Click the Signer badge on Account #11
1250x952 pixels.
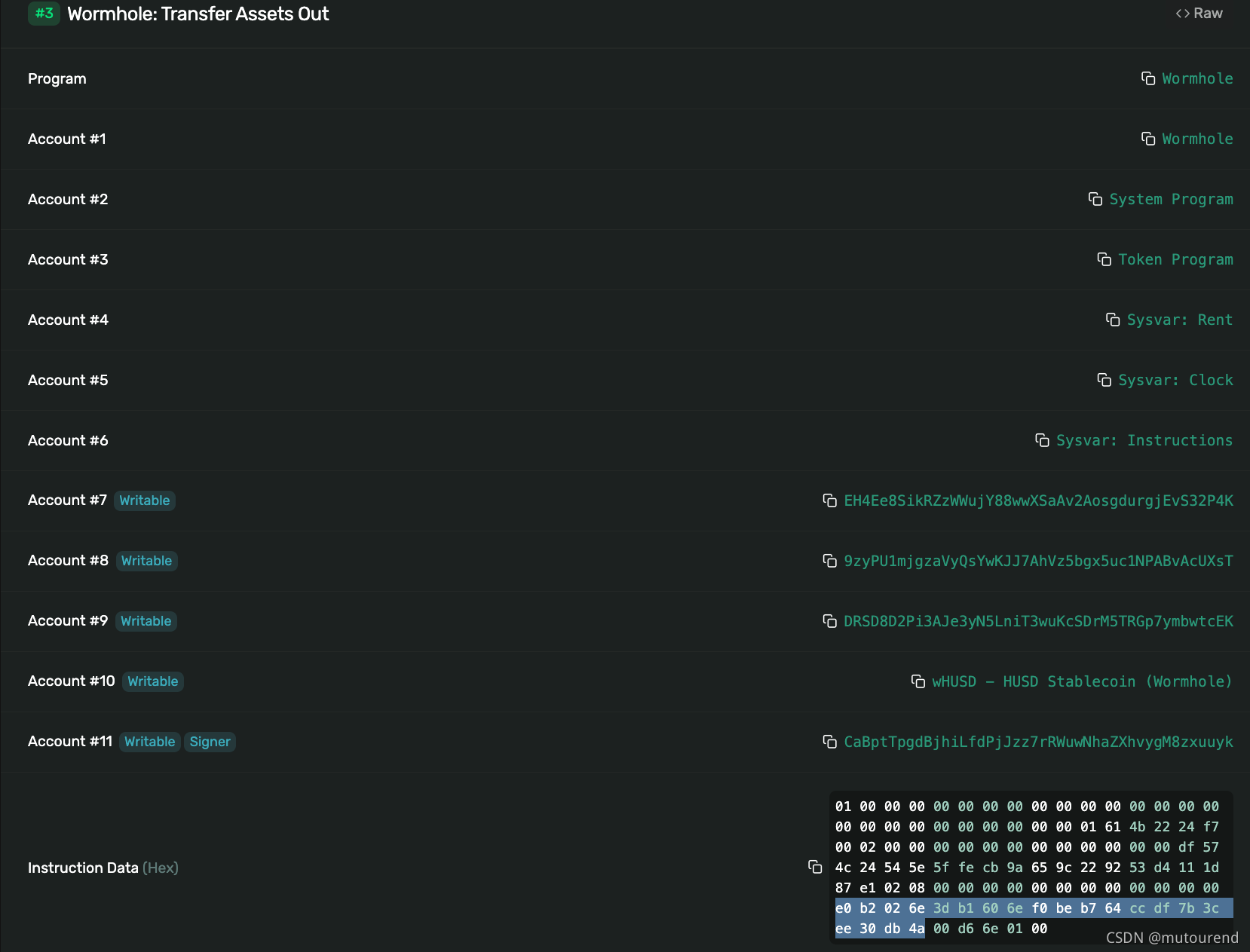[210, 742]
